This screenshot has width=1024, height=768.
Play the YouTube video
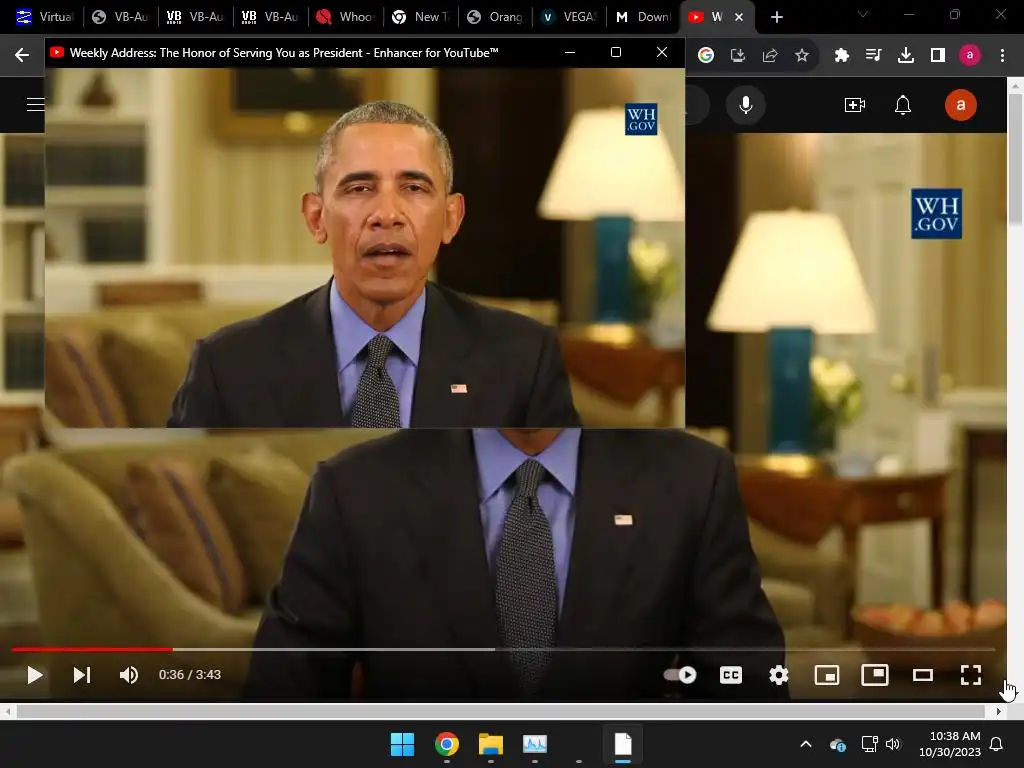click(35, 675)
